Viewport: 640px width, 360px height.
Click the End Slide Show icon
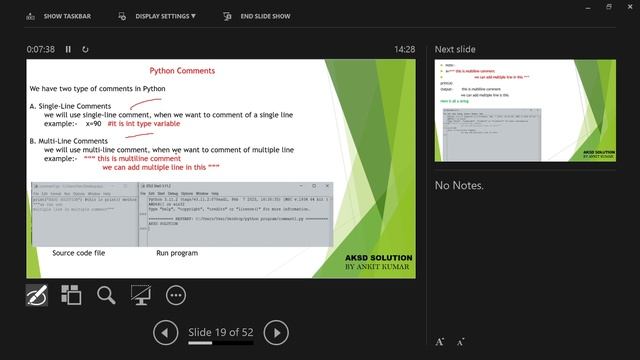(x=227, y=16)
